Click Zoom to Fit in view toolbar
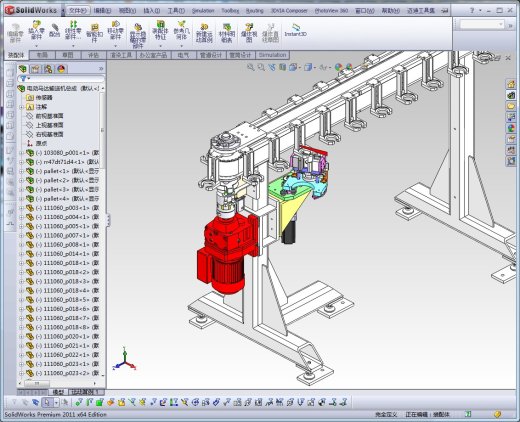This screenshot has width=520, height=422. point(250,67)
